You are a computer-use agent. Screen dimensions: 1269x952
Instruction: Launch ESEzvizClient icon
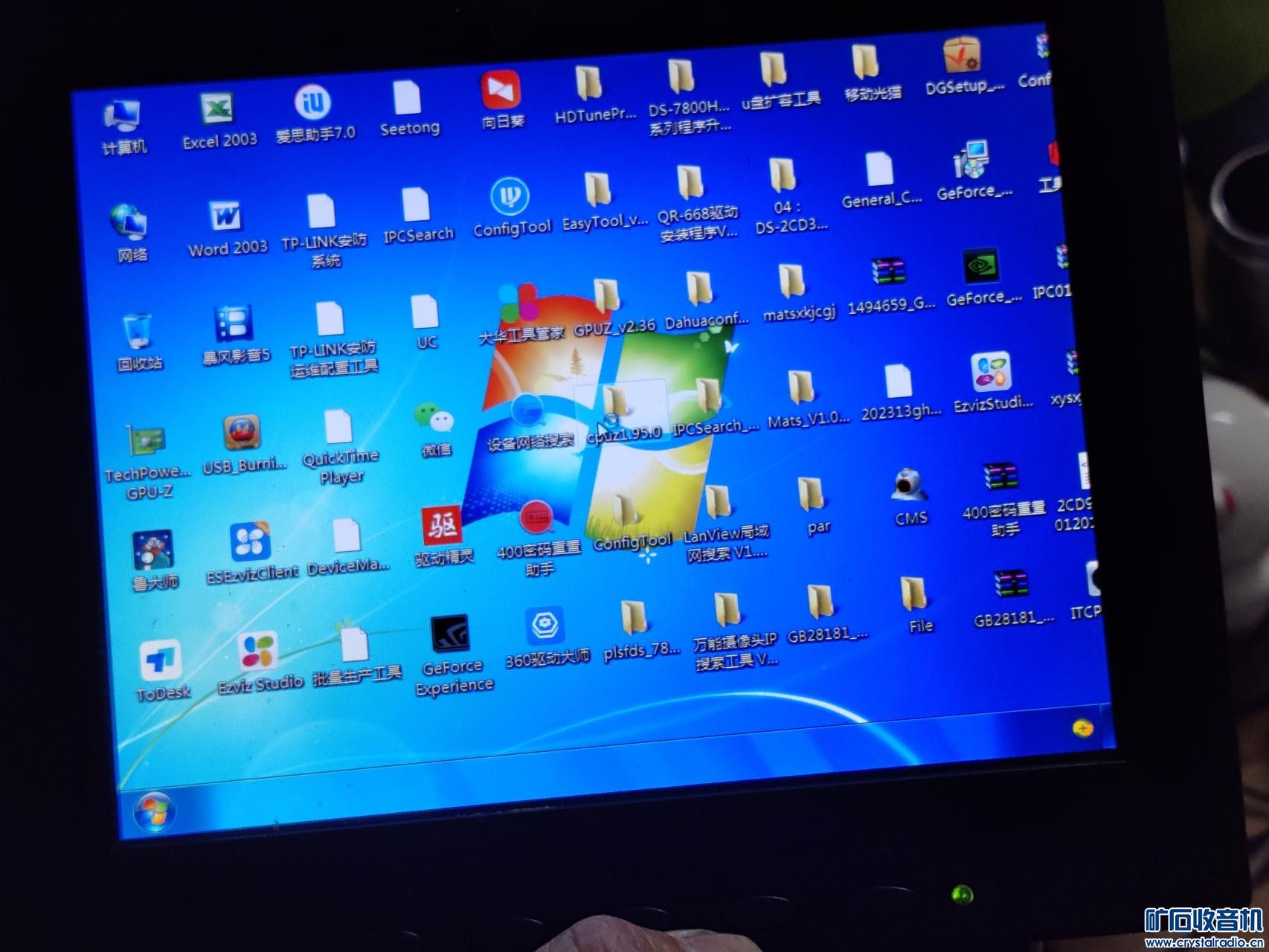250,543
